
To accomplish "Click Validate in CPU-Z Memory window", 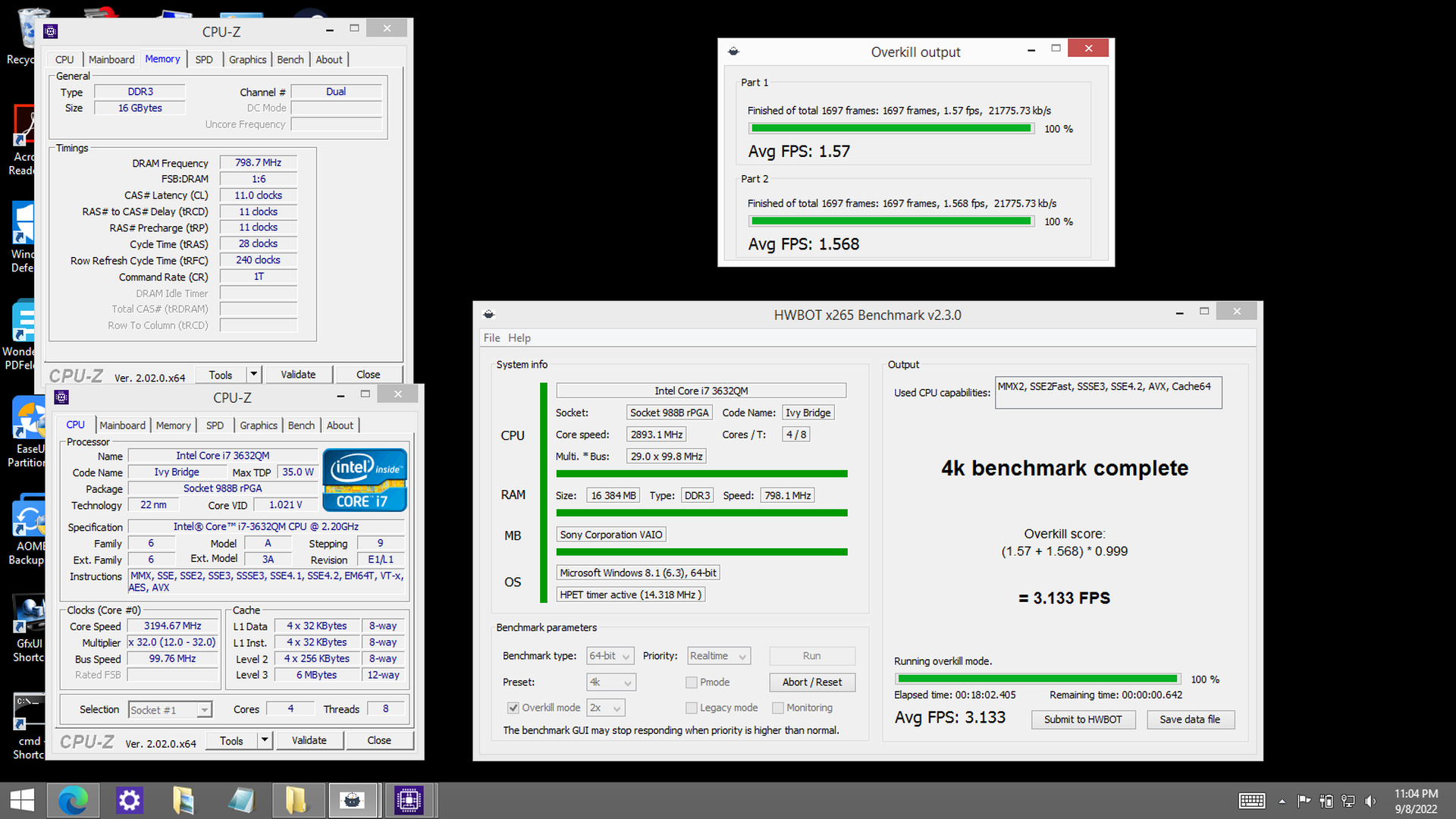I will click(x=298, y=375).
